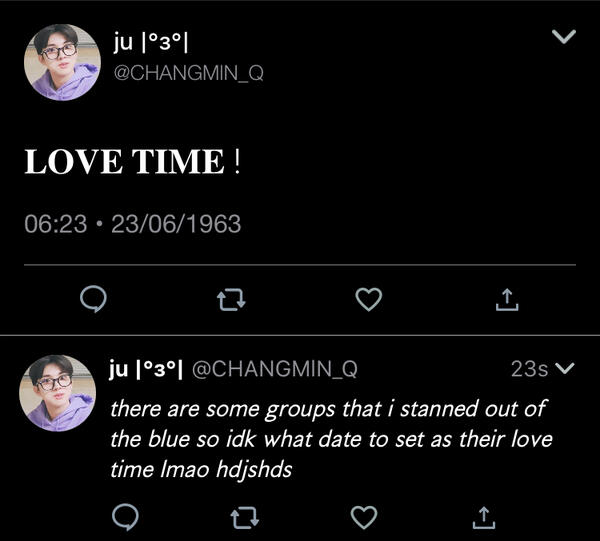Reply to the "LOVE TIME !" tweet
The image size is (600, 541).
pos(93,299)
